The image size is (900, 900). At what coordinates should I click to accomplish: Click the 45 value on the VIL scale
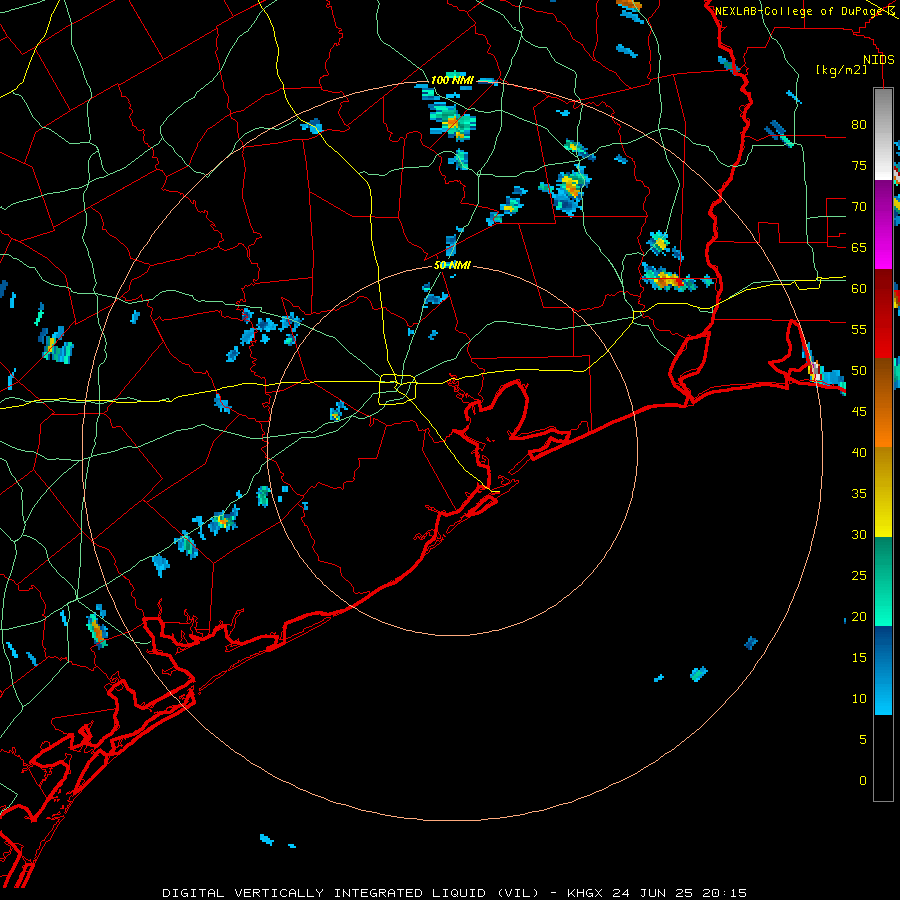click(859, 412)
